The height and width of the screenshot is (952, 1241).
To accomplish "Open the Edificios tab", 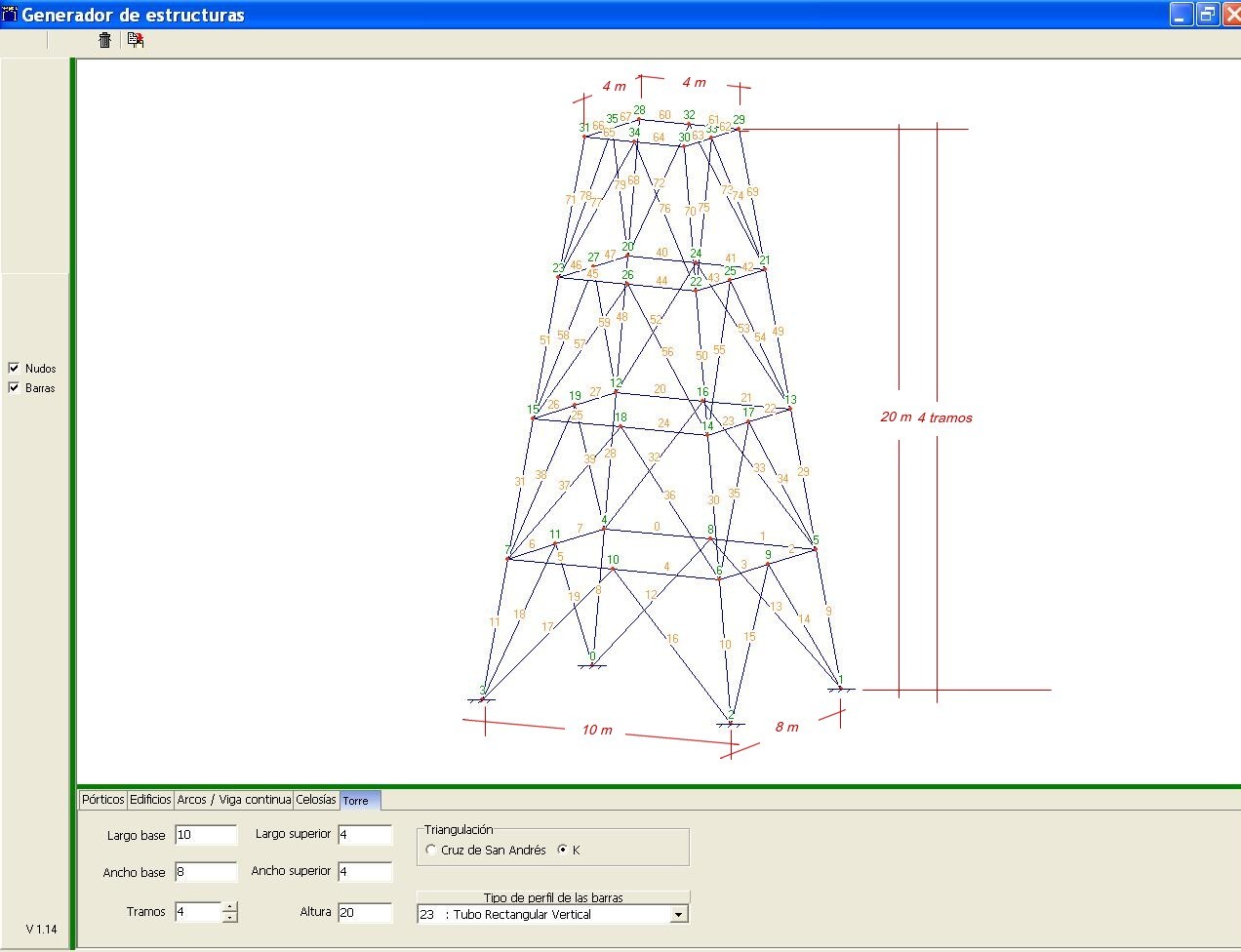I will [x=150, y=800].
